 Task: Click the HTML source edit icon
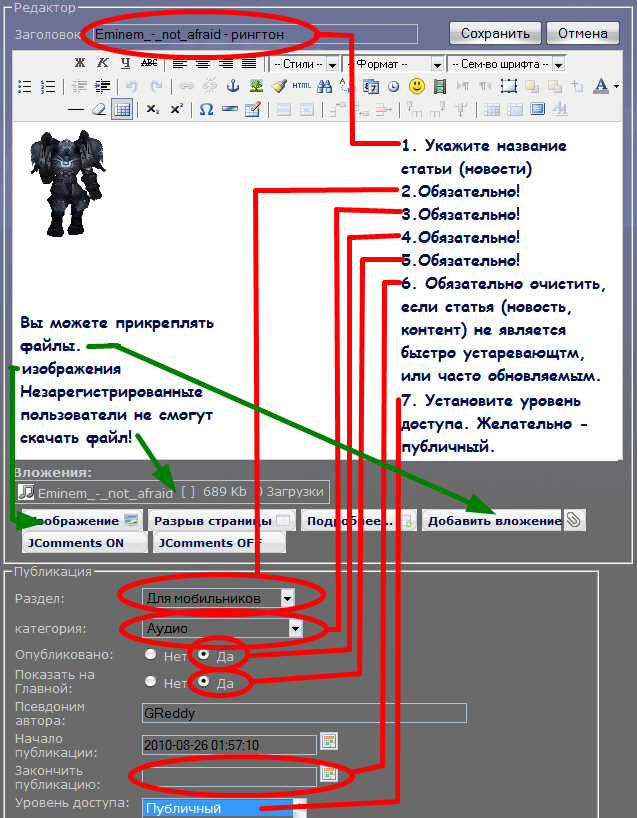(x=301, y=86)
